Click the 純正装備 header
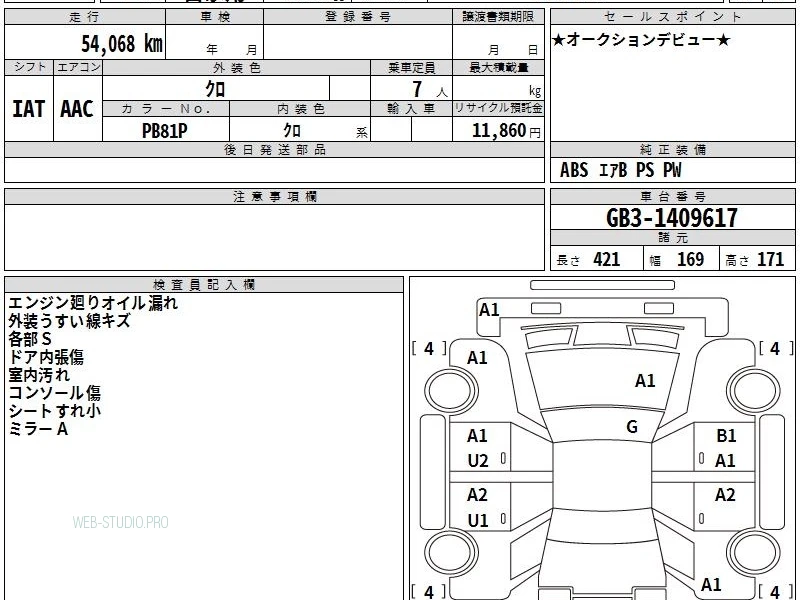Image resolution: width=800 pixels, height=600 pixels. 672,149
